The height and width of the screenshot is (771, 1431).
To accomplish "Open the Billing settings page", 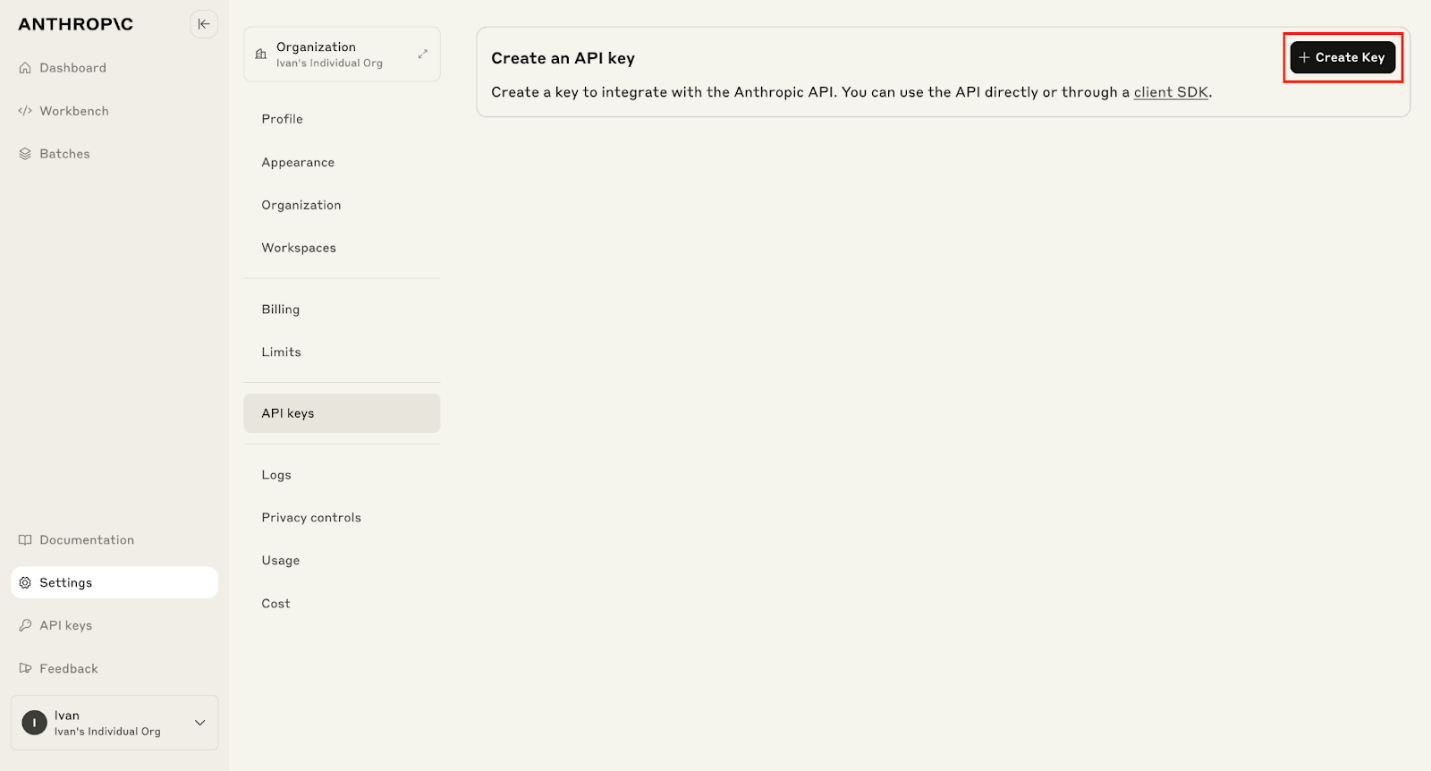I will click(x=280, y=308).
